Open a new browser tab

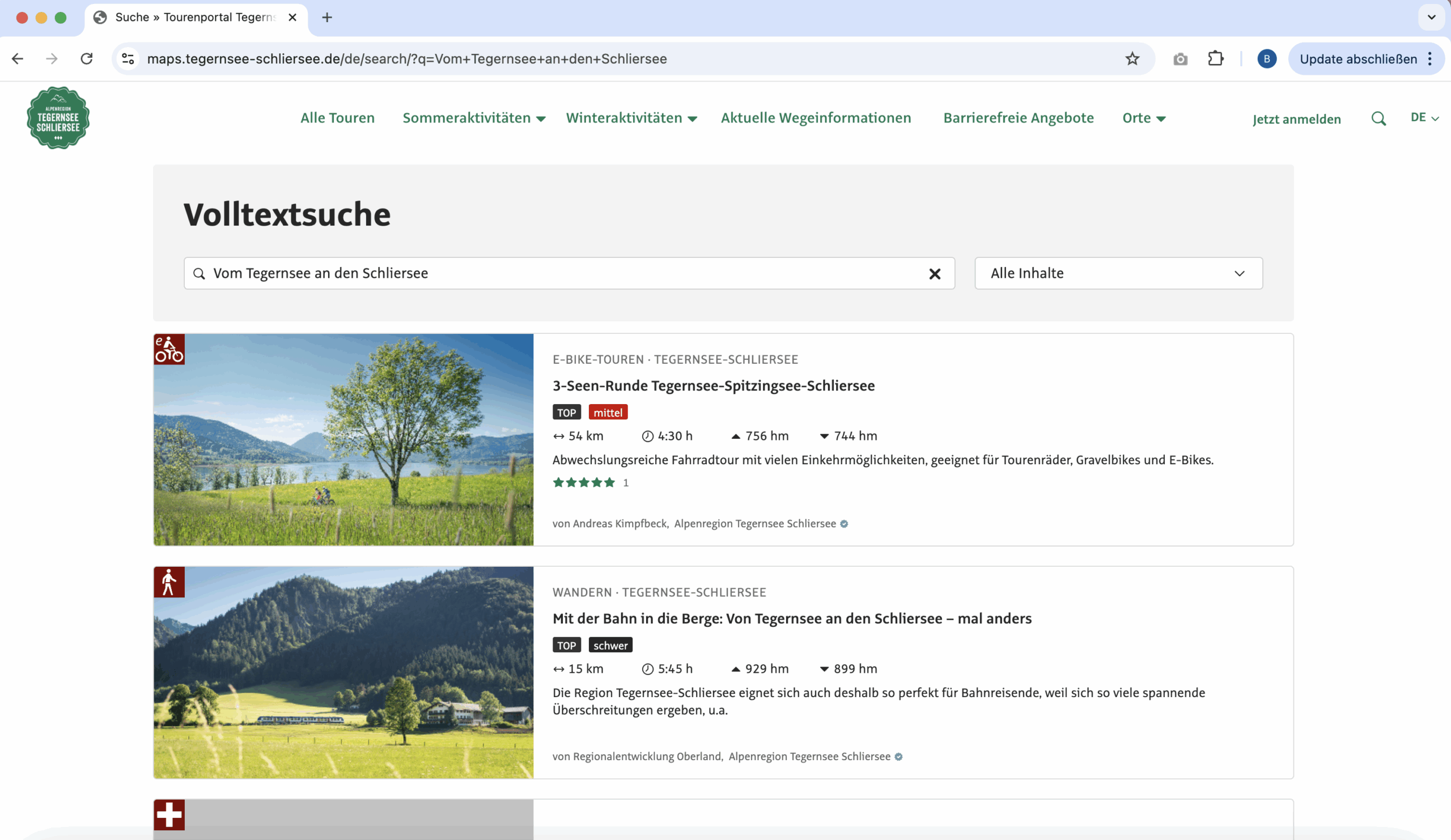pyautogui.click(x=327, y=17)
